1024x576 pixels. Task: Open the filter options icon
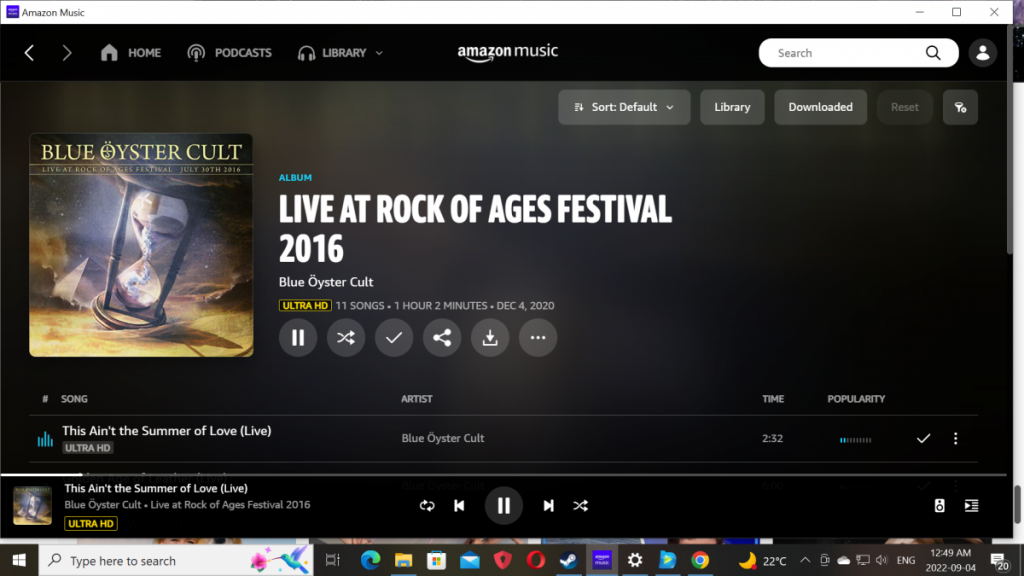point(960,107)
